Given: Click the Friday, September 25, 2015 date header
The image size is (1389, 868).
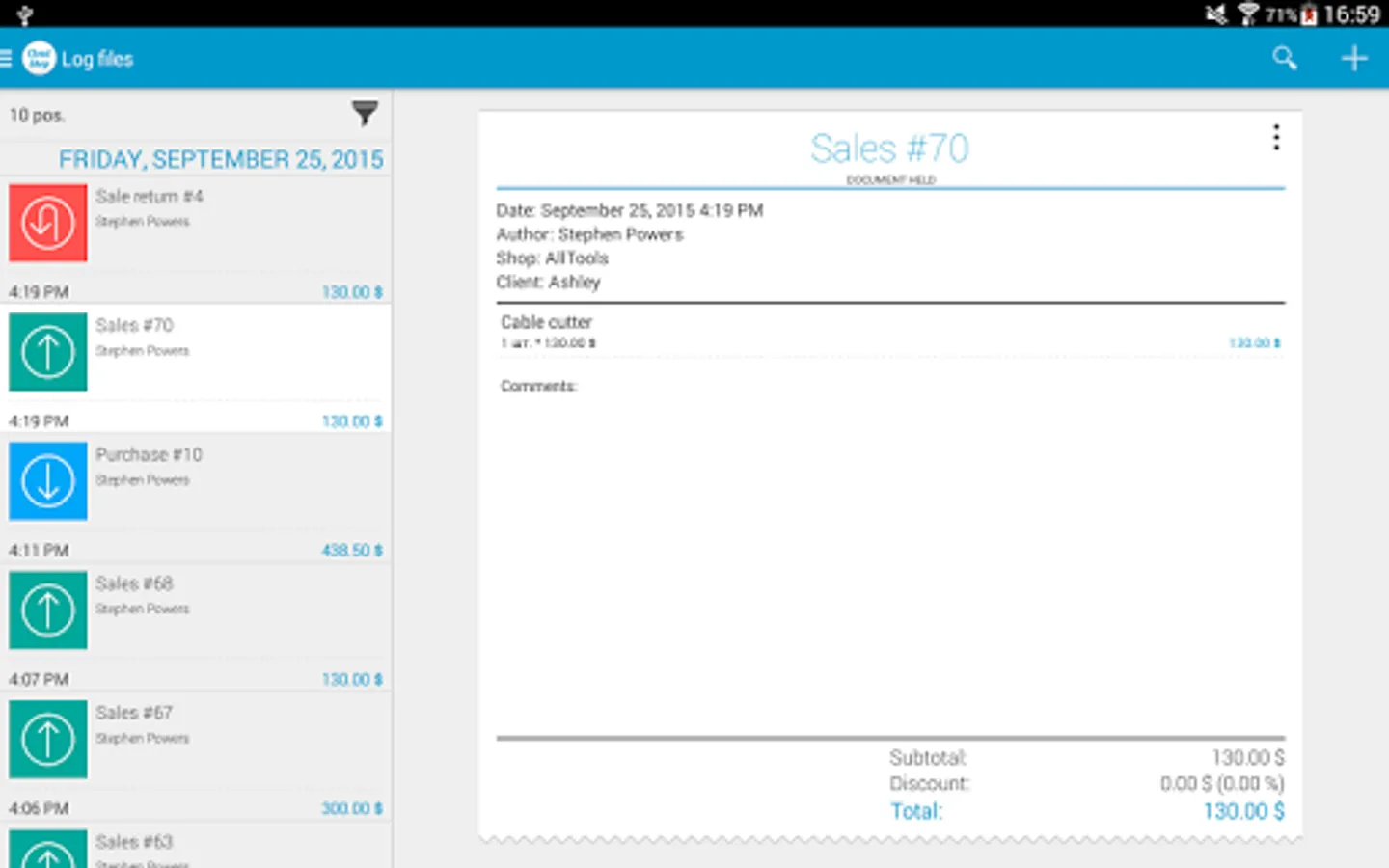Looking at the screenshot, I should point(221,159).
